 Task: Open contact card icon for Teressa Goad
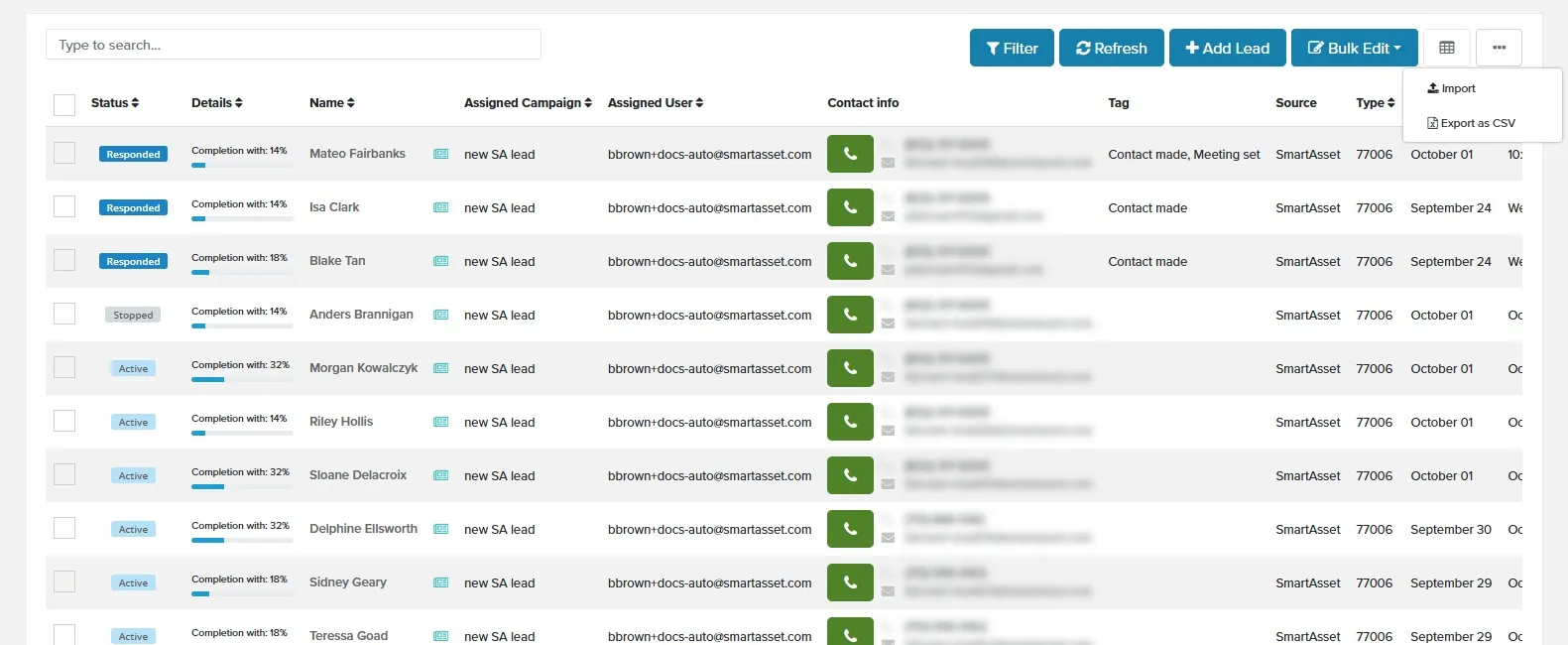[x=441, y=636]
